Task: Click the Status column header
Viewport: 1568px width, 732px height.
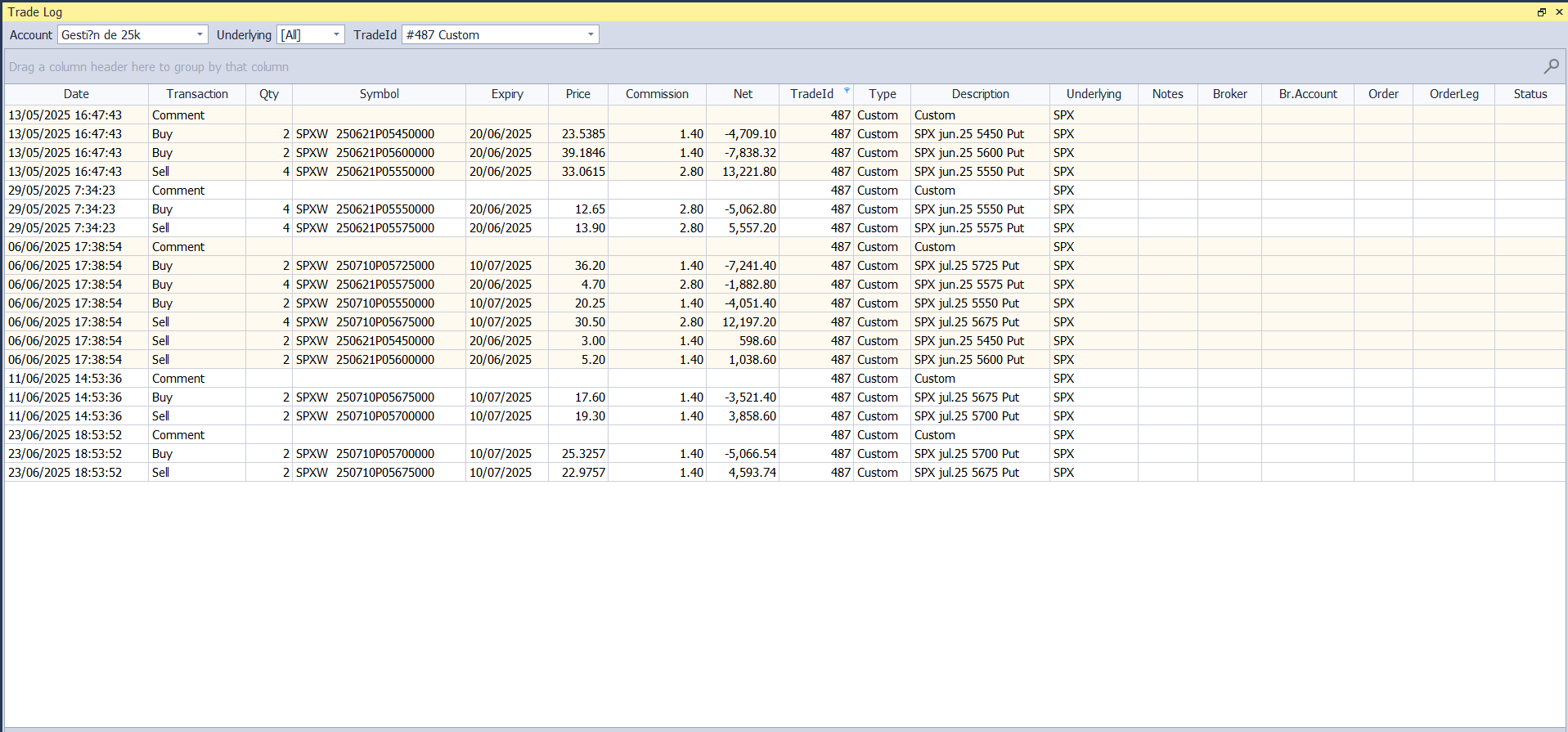Action: pos(1530,94)
